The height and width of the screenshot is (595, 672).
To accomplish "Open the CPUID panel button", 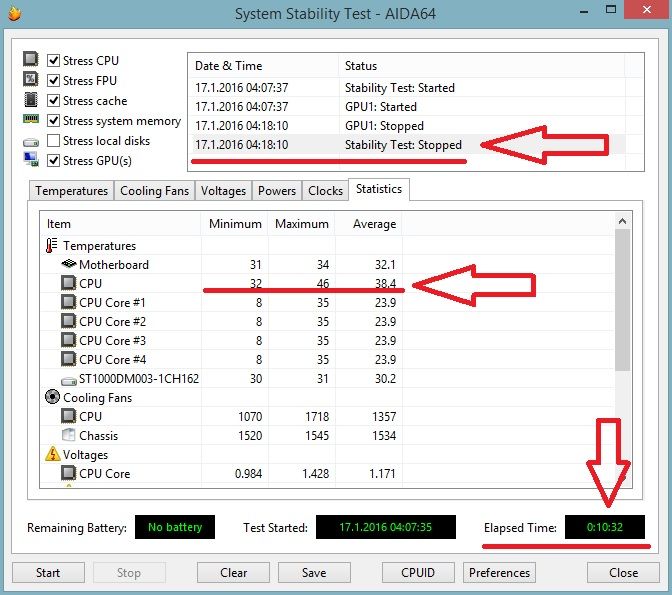I will pyautogui.click(x=418, y=573).
